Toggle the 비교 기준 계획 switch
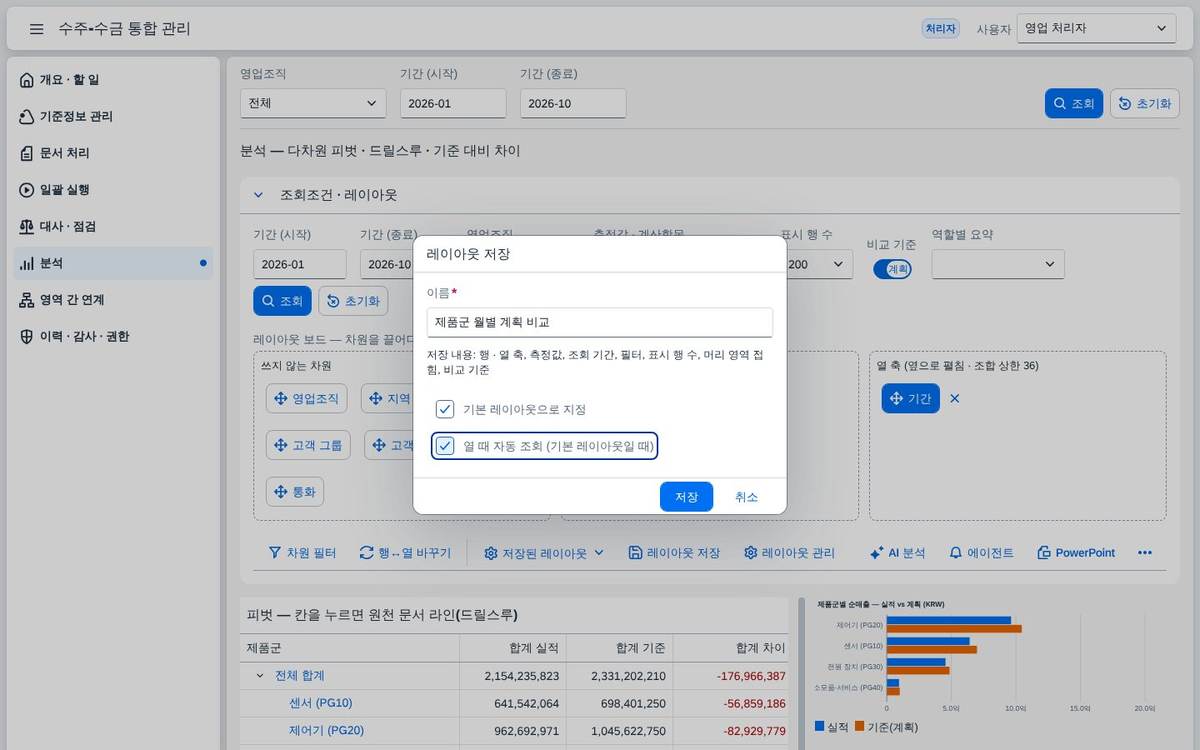This screenshot has height=750, width=1200. click(x=892, y=269)
